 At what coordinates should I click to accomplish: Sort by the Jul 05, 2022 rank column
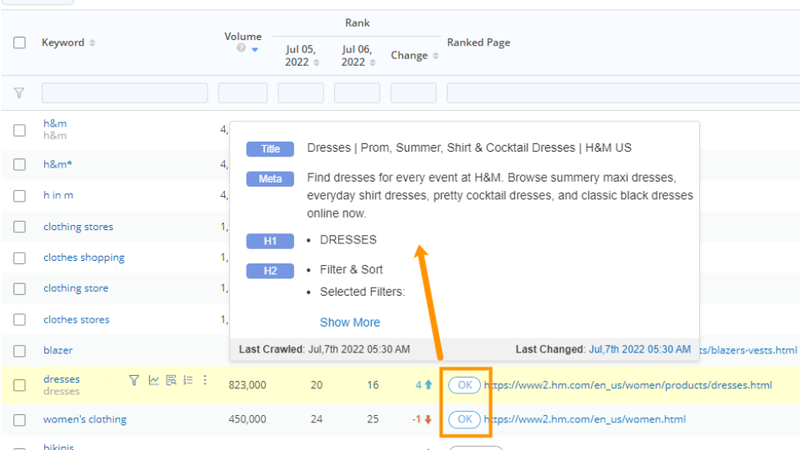pyautogui.click(x=316, y=62)
